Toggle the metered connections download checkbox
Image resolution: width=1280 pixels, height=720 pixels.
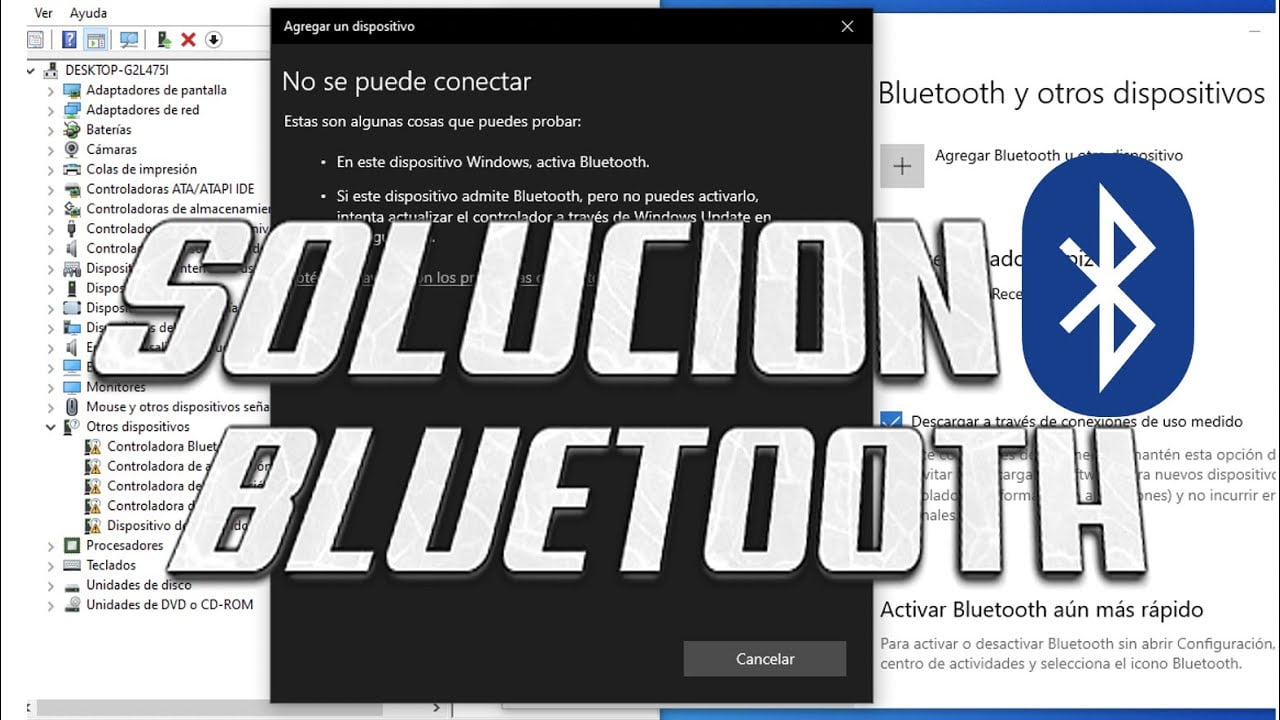891,421
